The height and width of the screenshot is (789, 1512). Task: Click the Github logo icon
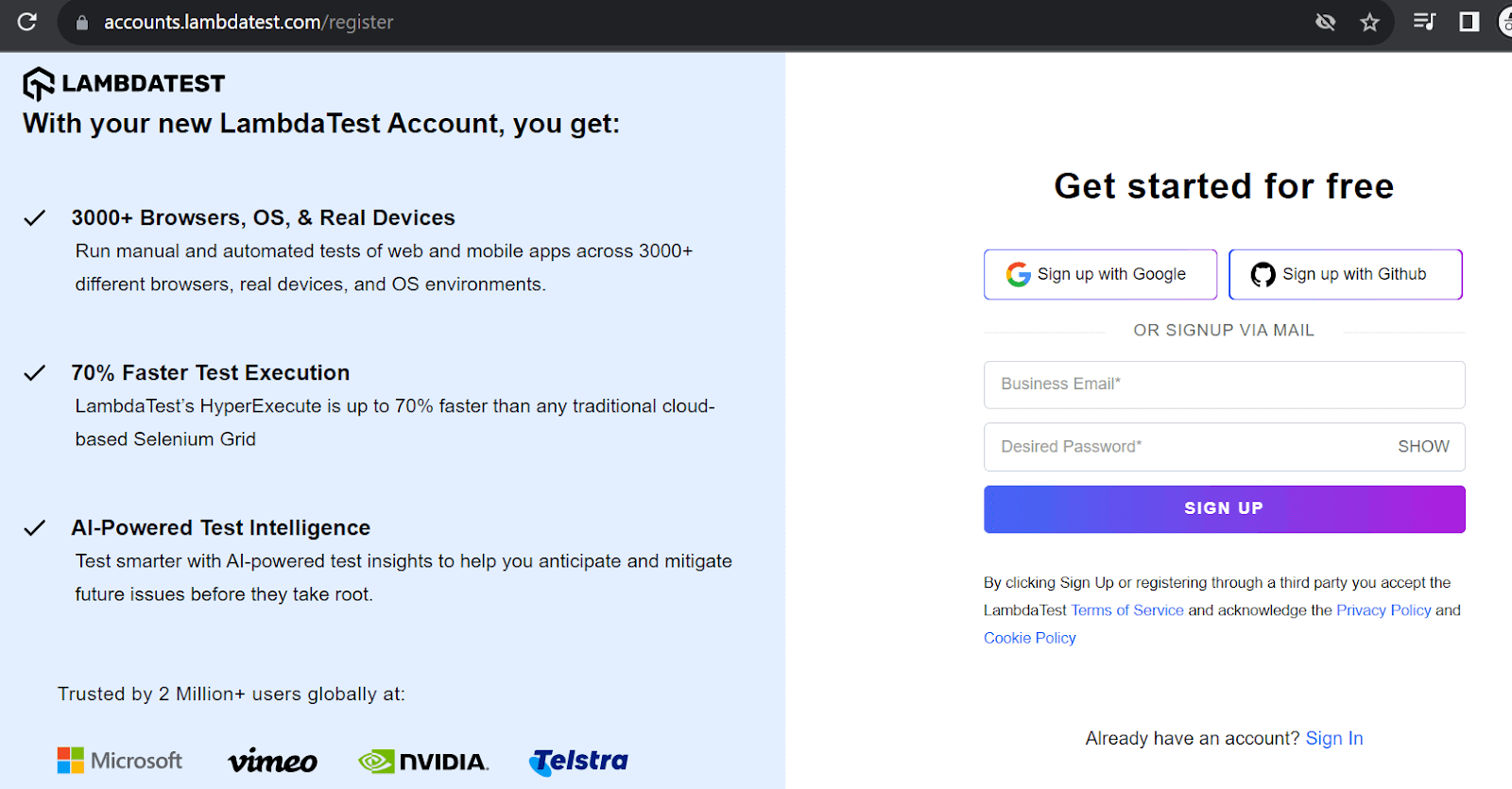tap(1263, 274)
